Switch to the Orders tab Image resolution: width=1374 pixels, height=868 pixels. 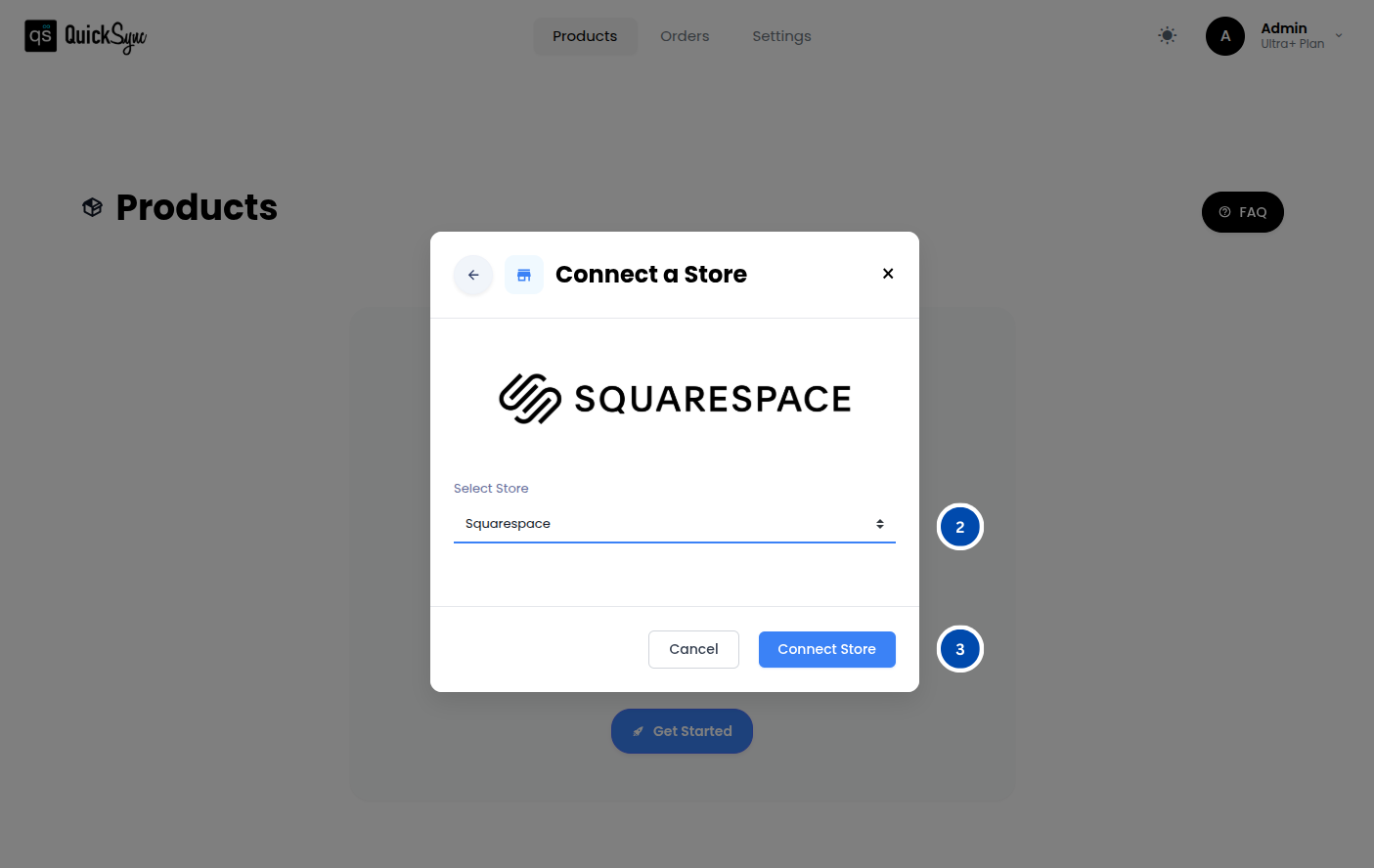(x=684, y=36)
